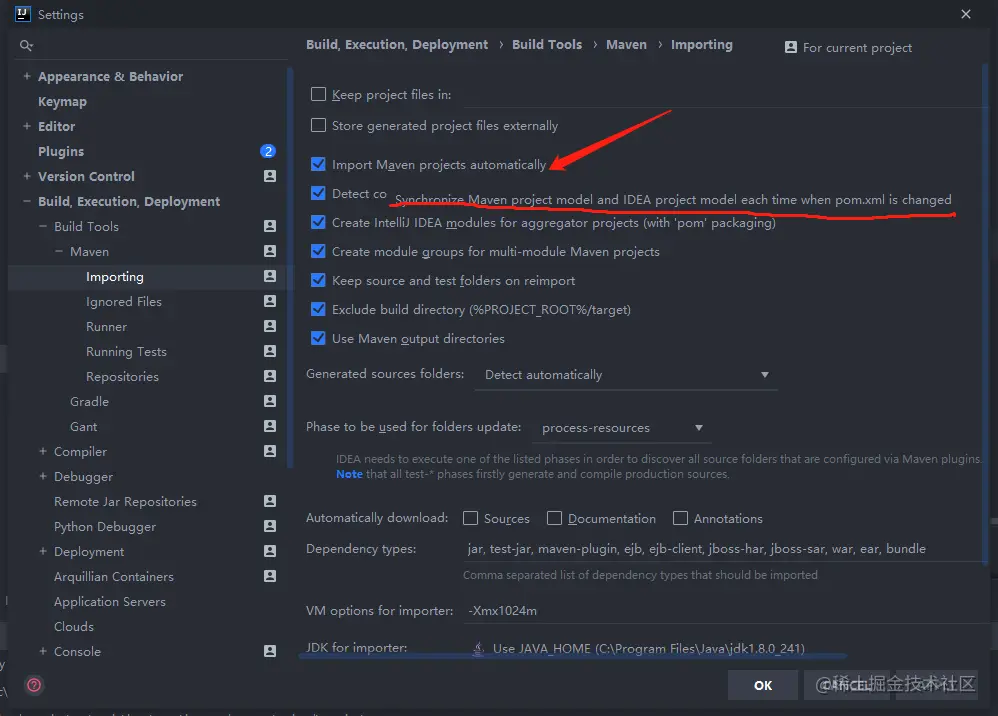This screenshot has width=998, height=716.
Task: Close the Settings dialog
Action: click(x=966, y=14)
